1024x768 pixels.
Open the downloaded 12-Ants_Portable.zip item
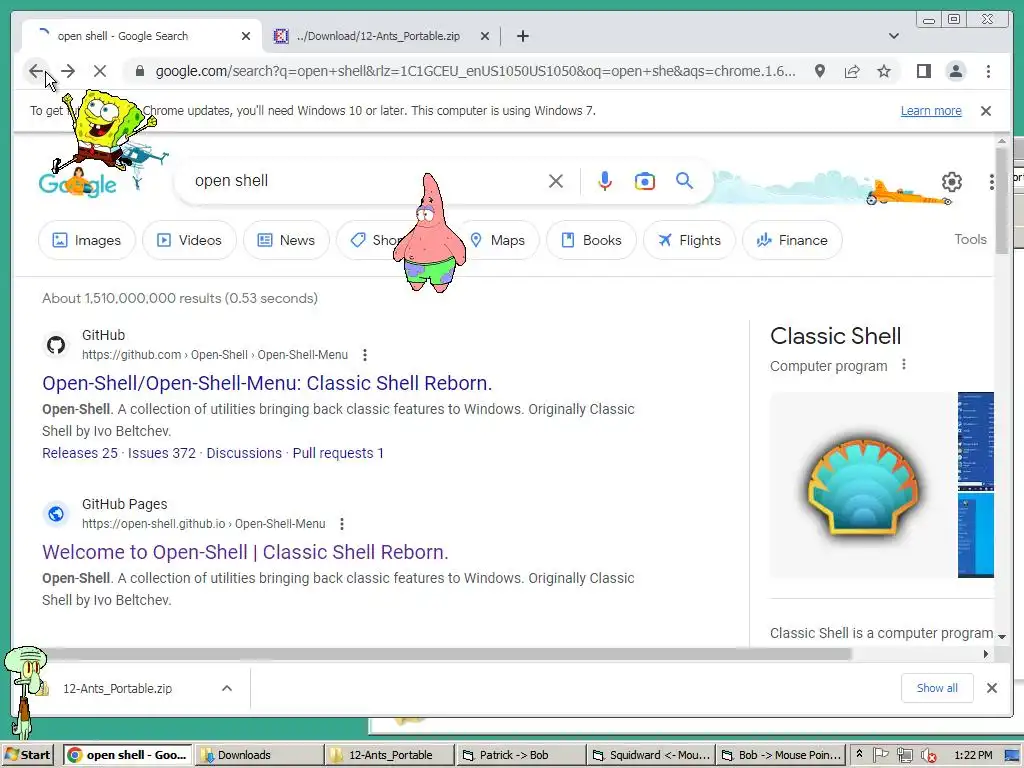coord(118,688)
